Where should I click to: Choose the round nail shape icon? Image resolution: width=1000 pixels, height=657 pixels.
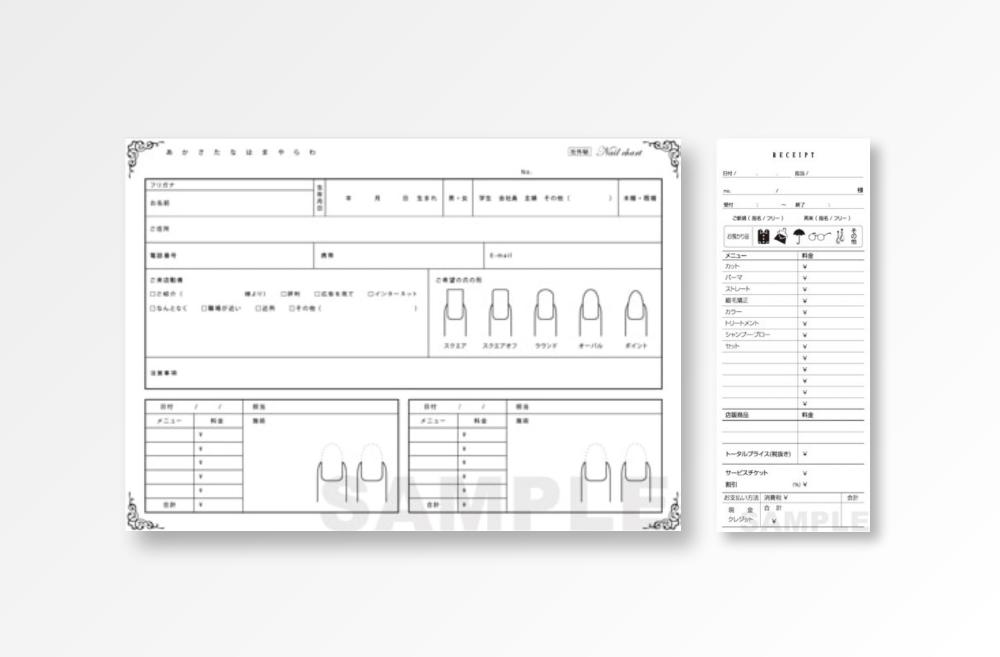click(x=544, y=313)
